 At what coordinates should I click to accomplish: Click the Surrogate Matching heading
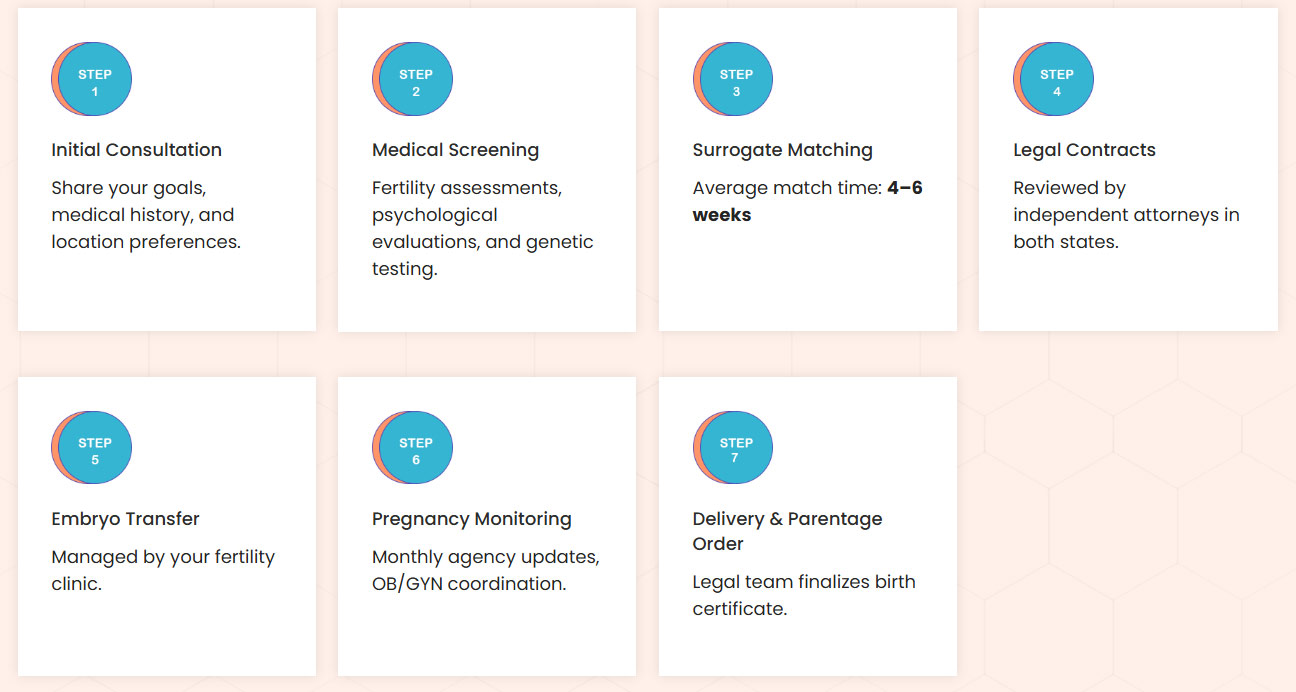782,150
